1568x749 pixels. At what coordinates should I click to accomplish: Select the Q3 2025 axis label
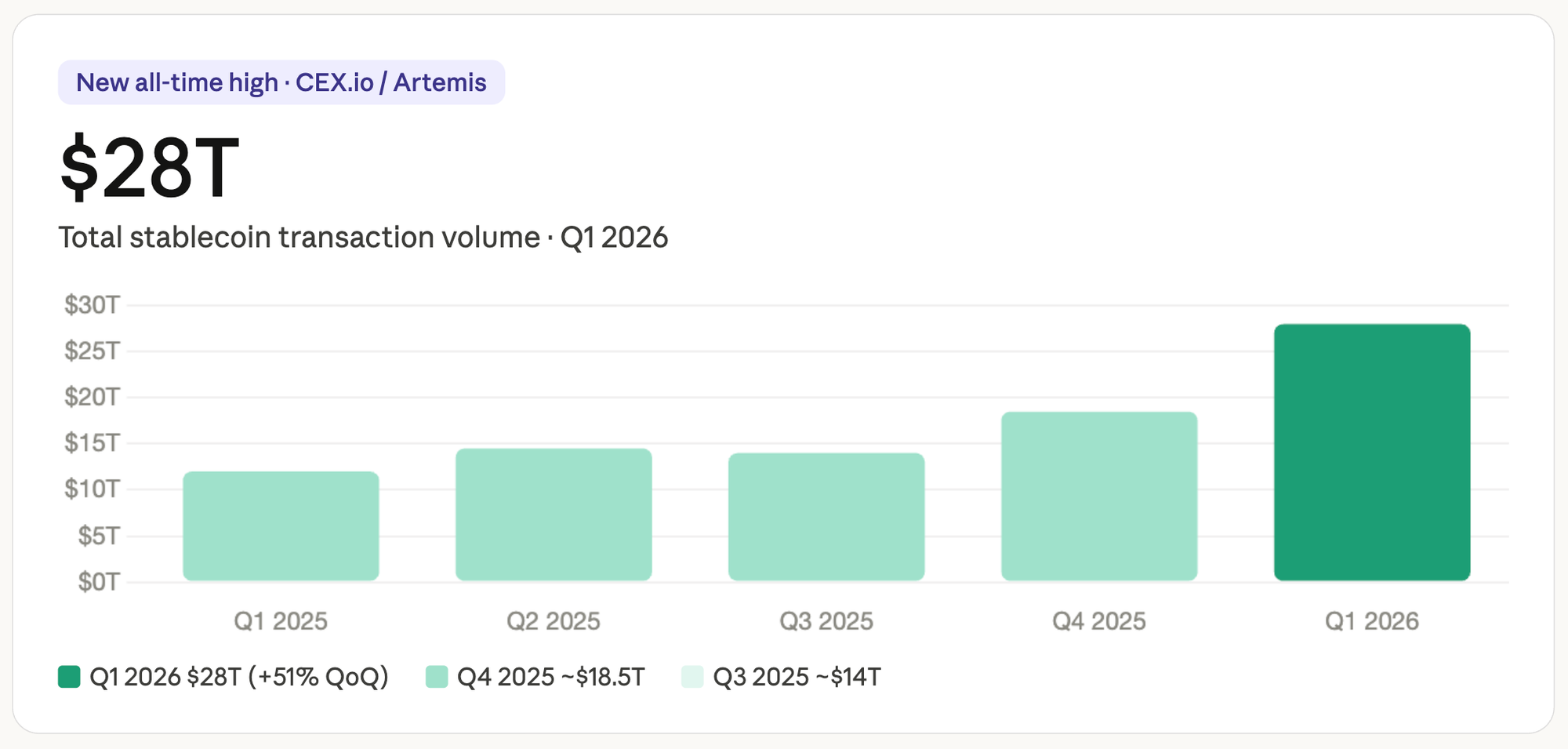pos(826,620)
